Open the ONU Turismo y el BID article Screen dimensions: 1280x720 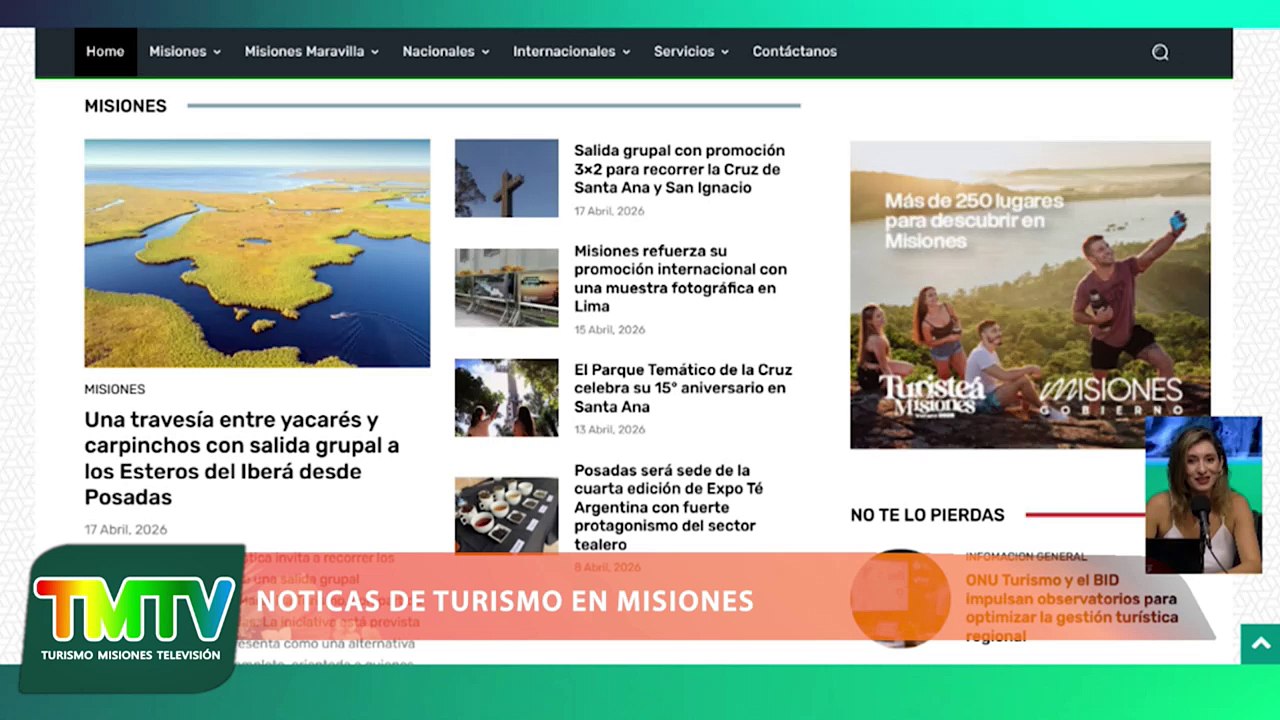tap(1071, 608)
